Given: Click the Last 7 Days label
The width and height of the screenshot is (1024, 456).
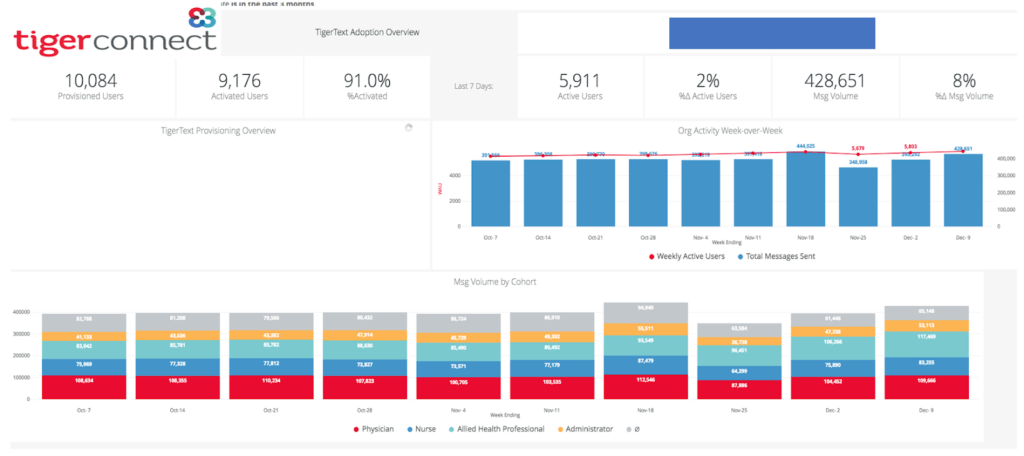Looking at the screenshot, I should [x=473, y=86].
